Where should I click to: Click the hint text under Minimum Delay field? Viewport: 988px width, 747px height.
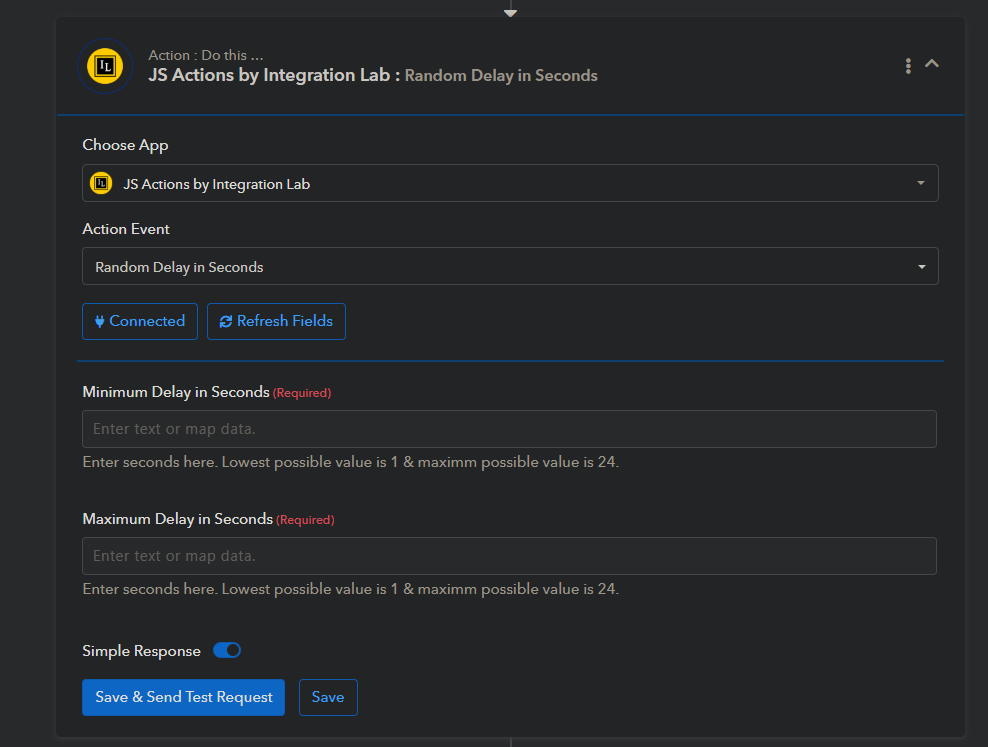(x=351, y=462)
